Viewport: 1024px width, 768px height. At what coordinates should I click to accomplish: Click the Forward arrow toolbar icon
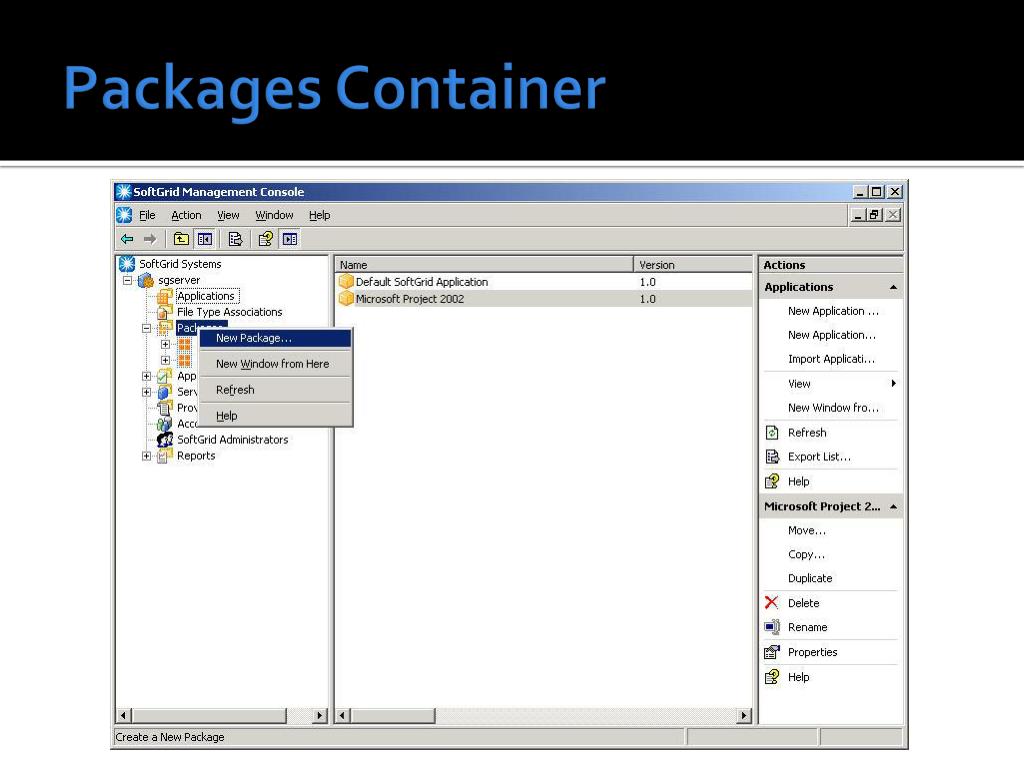(x=150, y=239)
